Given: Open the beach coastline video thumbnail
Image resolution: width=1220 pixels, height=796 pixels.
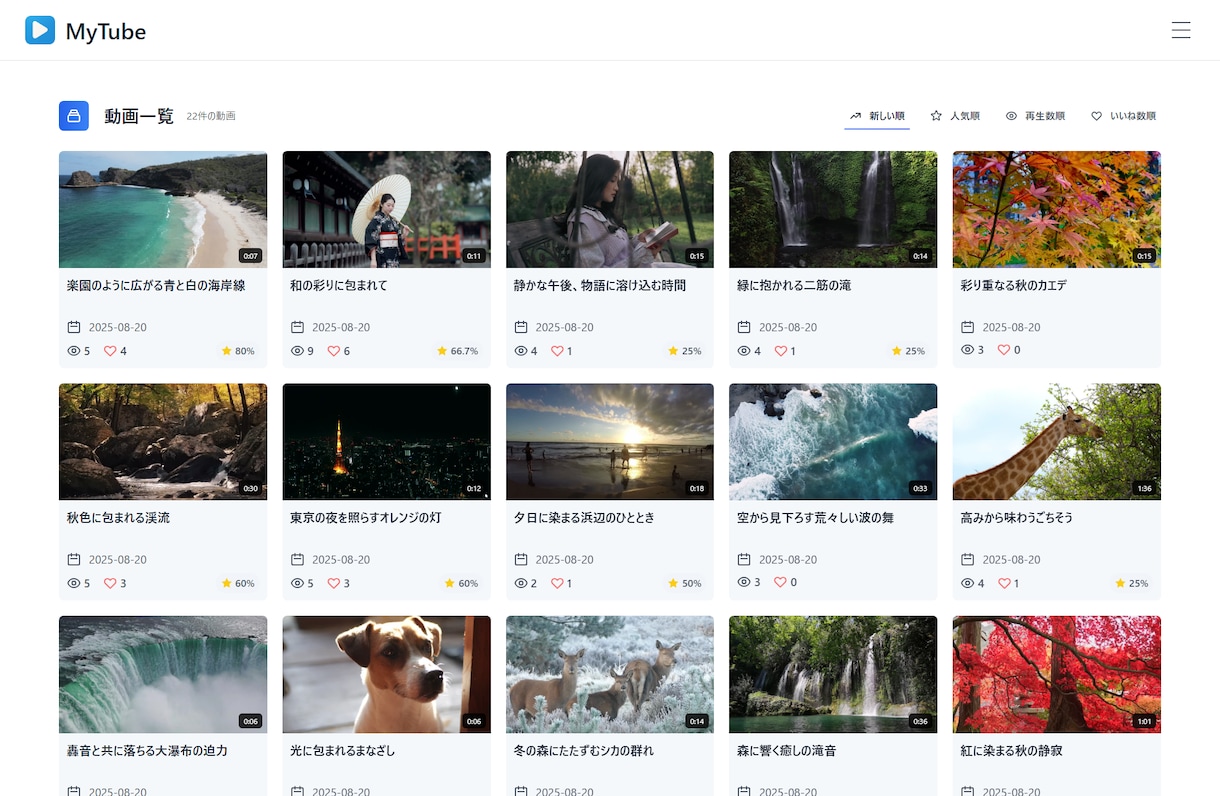Looking at the screenshot, I should pyautogui.click(x=163, y=209).
